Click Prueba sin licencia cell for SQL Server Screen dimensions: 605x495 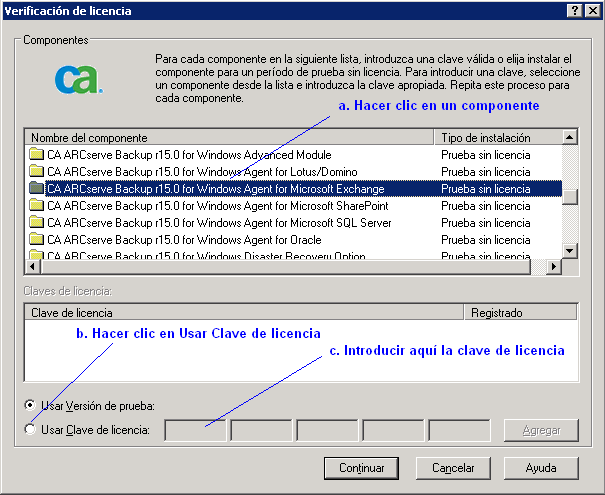tap(485, 223)
